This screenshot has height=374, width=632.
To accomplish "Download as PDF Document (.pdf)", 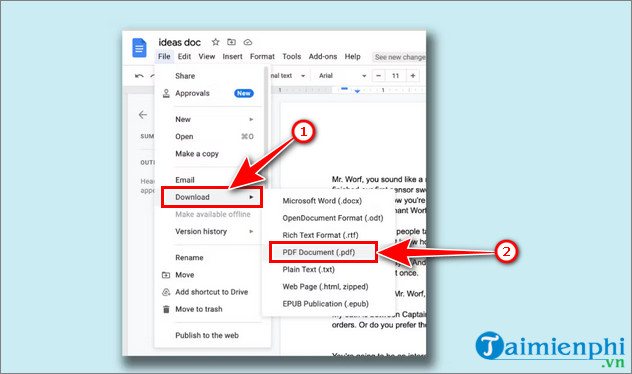I will point(318,253).
